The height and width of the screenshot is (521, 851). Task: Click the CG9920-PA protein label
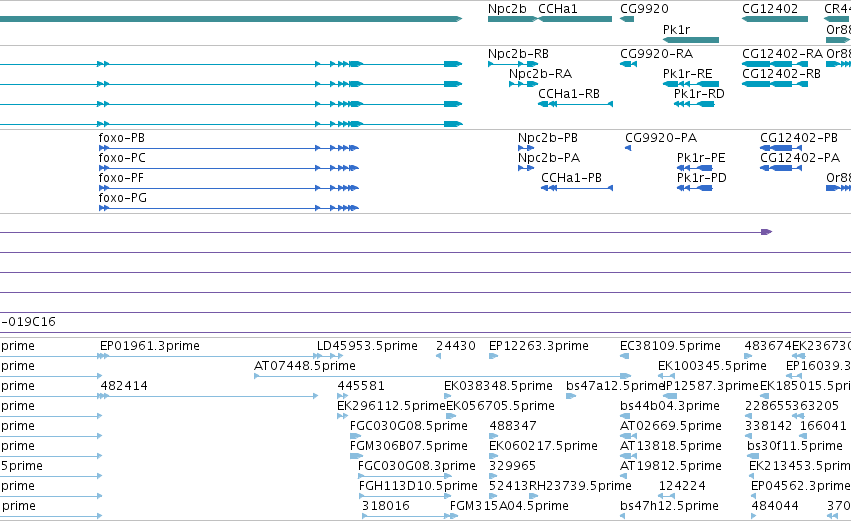(661, 138)
